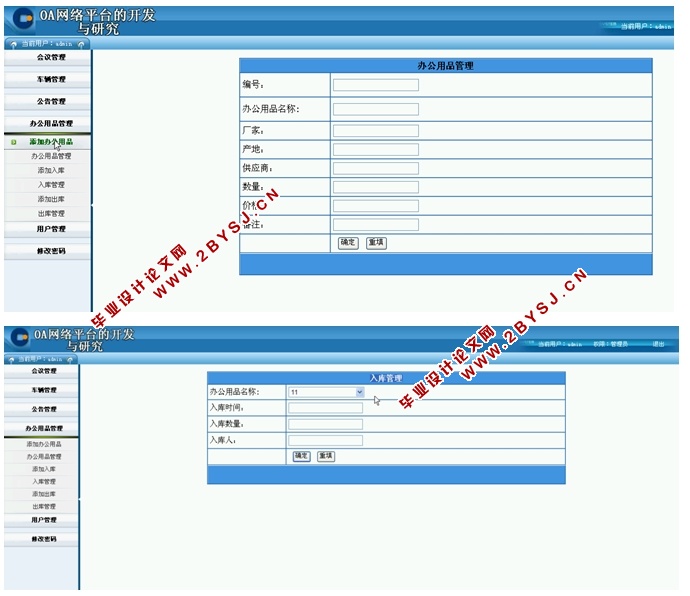Open 出库管理 in the 办公用品管理 page sidebar
The height and width of the screenshot is (596, 690).
pos(51,213)
